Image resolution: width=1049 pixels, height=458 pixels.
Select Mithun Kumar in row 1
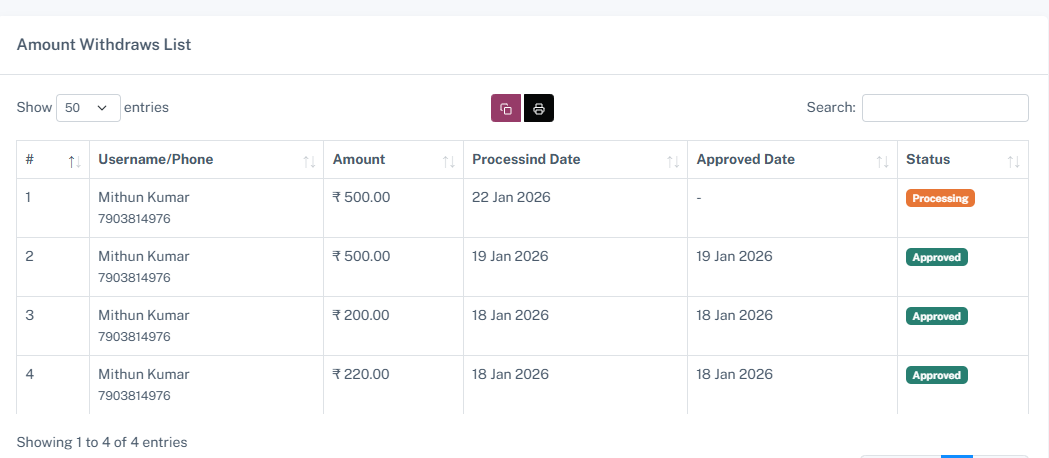point(143,197)
